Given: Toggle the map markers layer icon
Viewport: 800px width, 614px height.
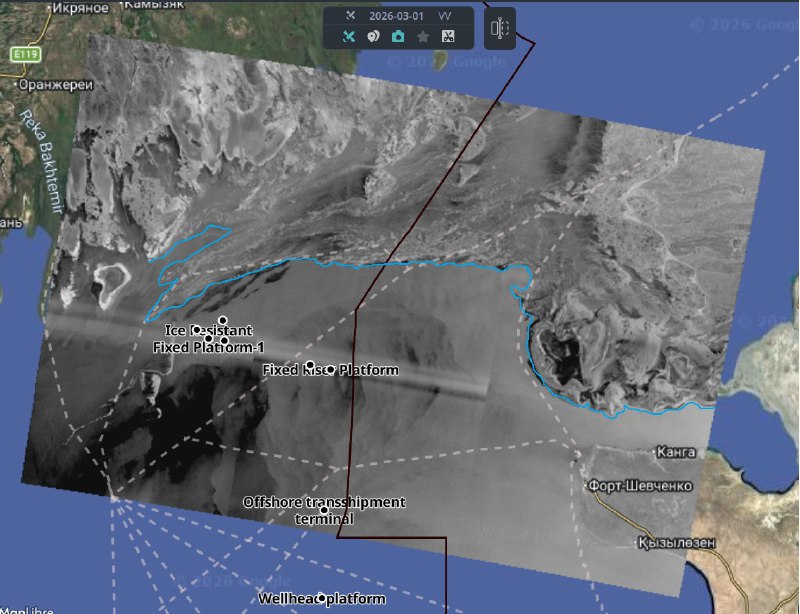Looking at the screenshot, I should (x=373, y=37).
